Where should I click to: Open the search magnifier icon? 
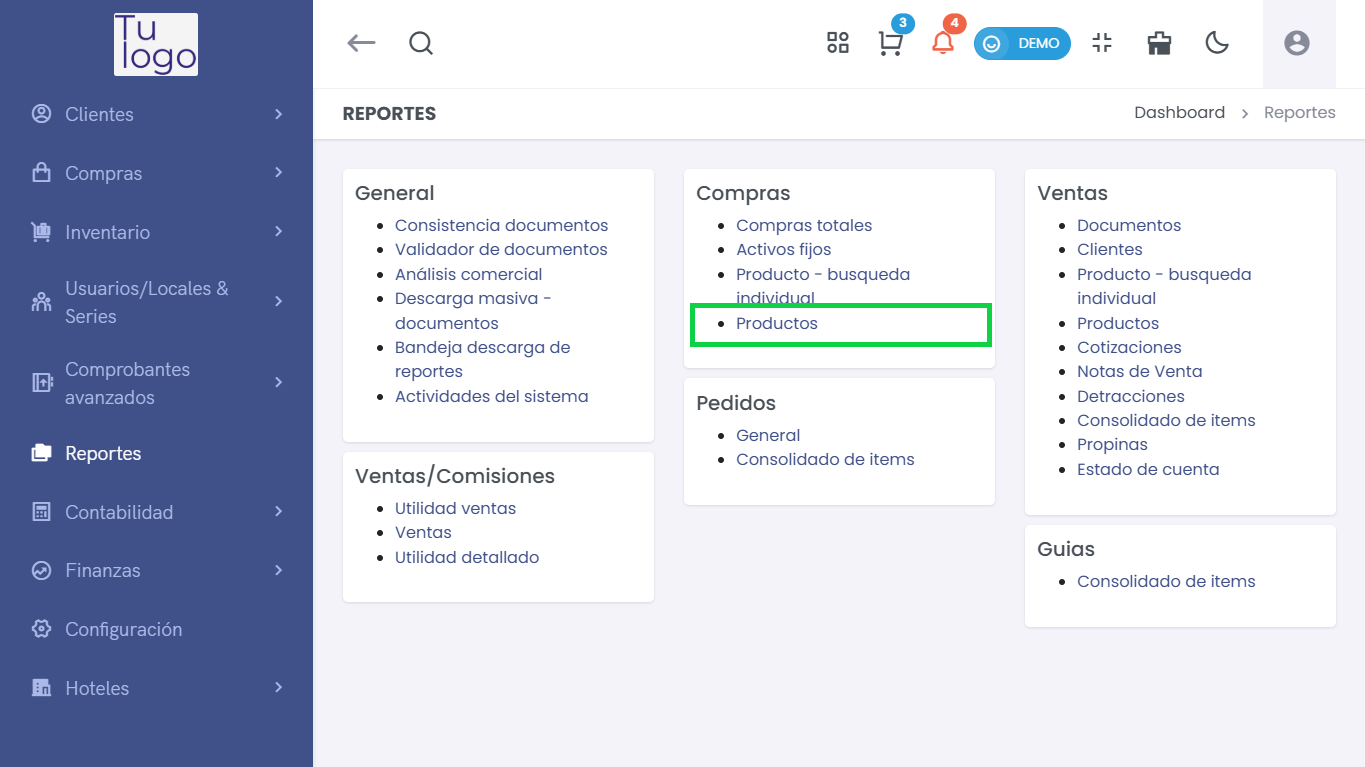(421, 43)
